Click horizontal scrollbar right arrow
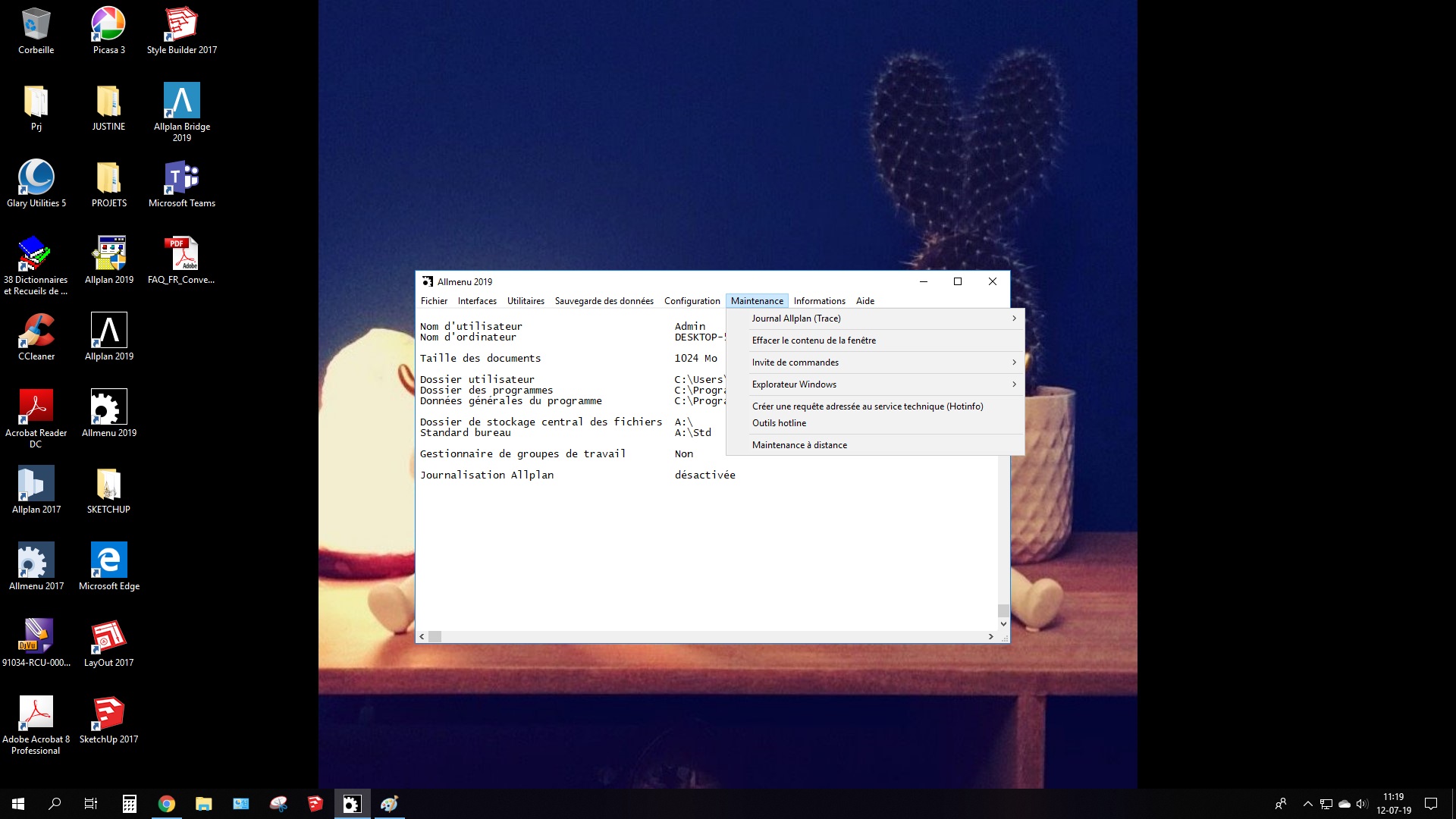The height and width of the screenshot is (819, 1456). pos(990,637)
